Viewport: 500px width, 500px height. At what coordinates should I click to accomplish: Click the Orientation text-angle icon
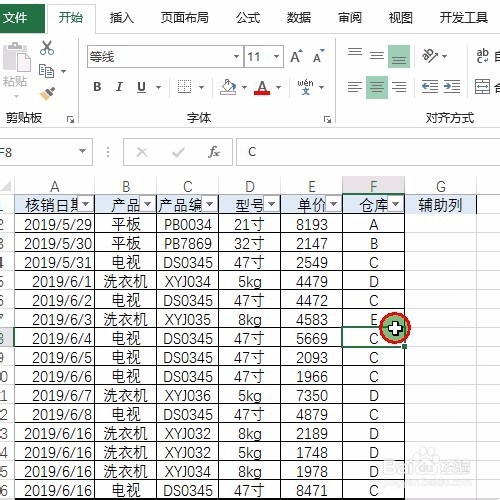[x=430, y=56]
